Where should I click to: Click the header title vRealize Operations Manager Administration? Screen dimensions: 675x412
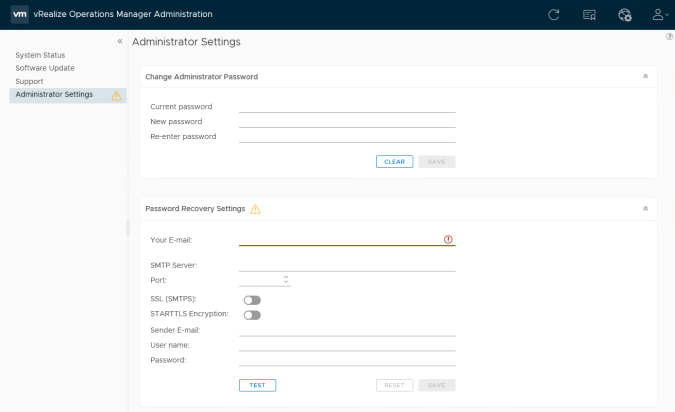[123, 14]
